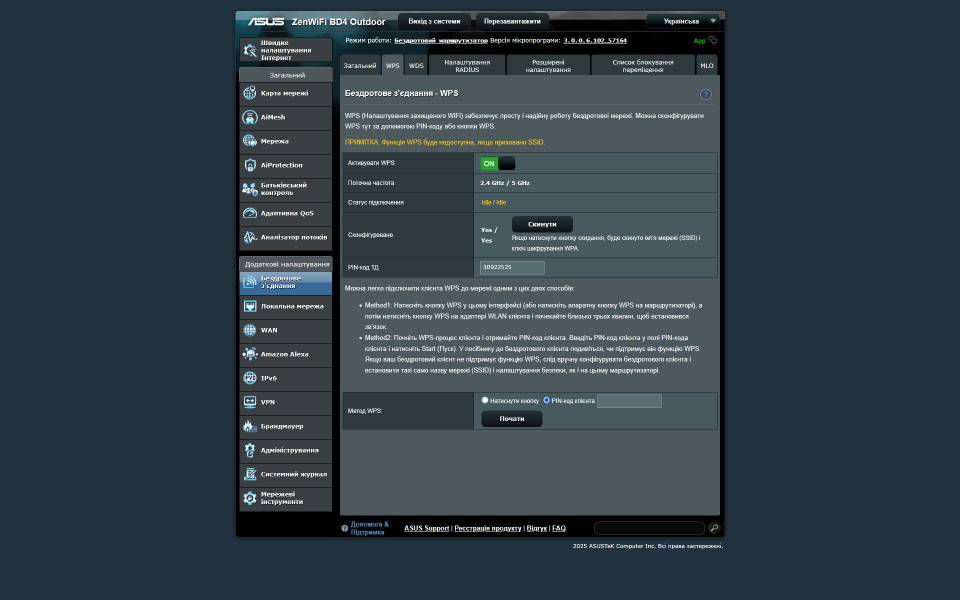Select the Amazon Alexa icon
The width and height of the screenshot is (960, 600).
click(x=250, y=354)
